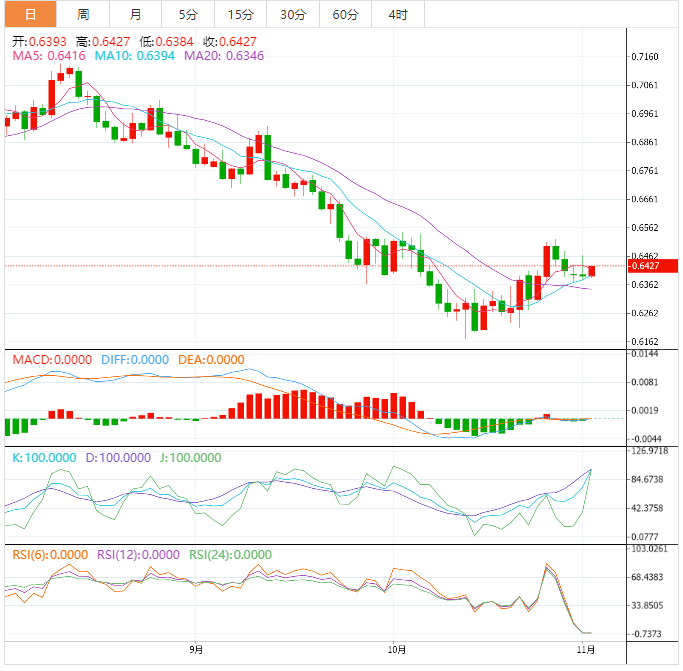Click the -0.7373 RSI axis label
This screenshot has width=683, height=671.
(x=646, y=634)
